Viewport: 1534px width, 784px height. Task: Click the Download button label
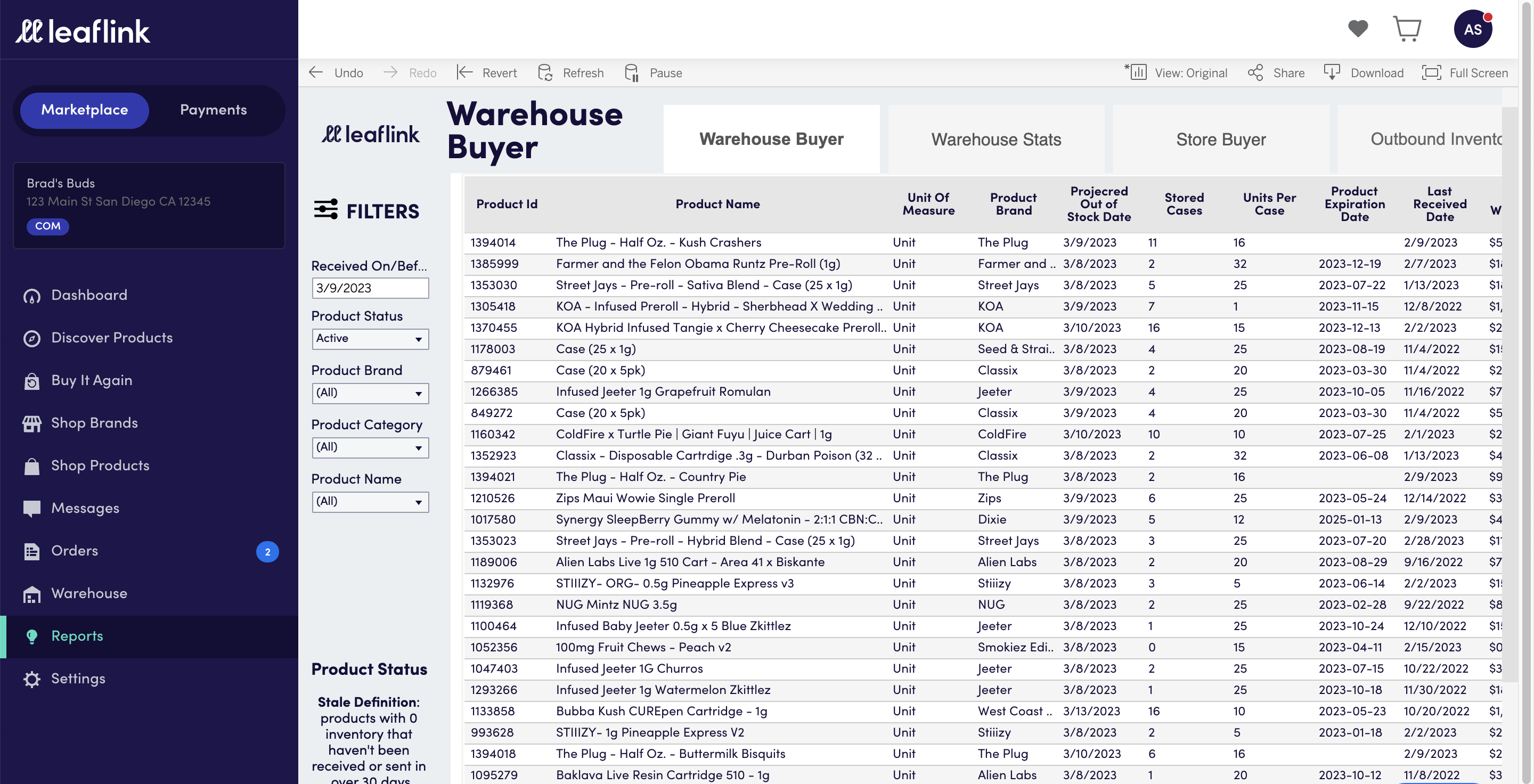click(1377, 73)
